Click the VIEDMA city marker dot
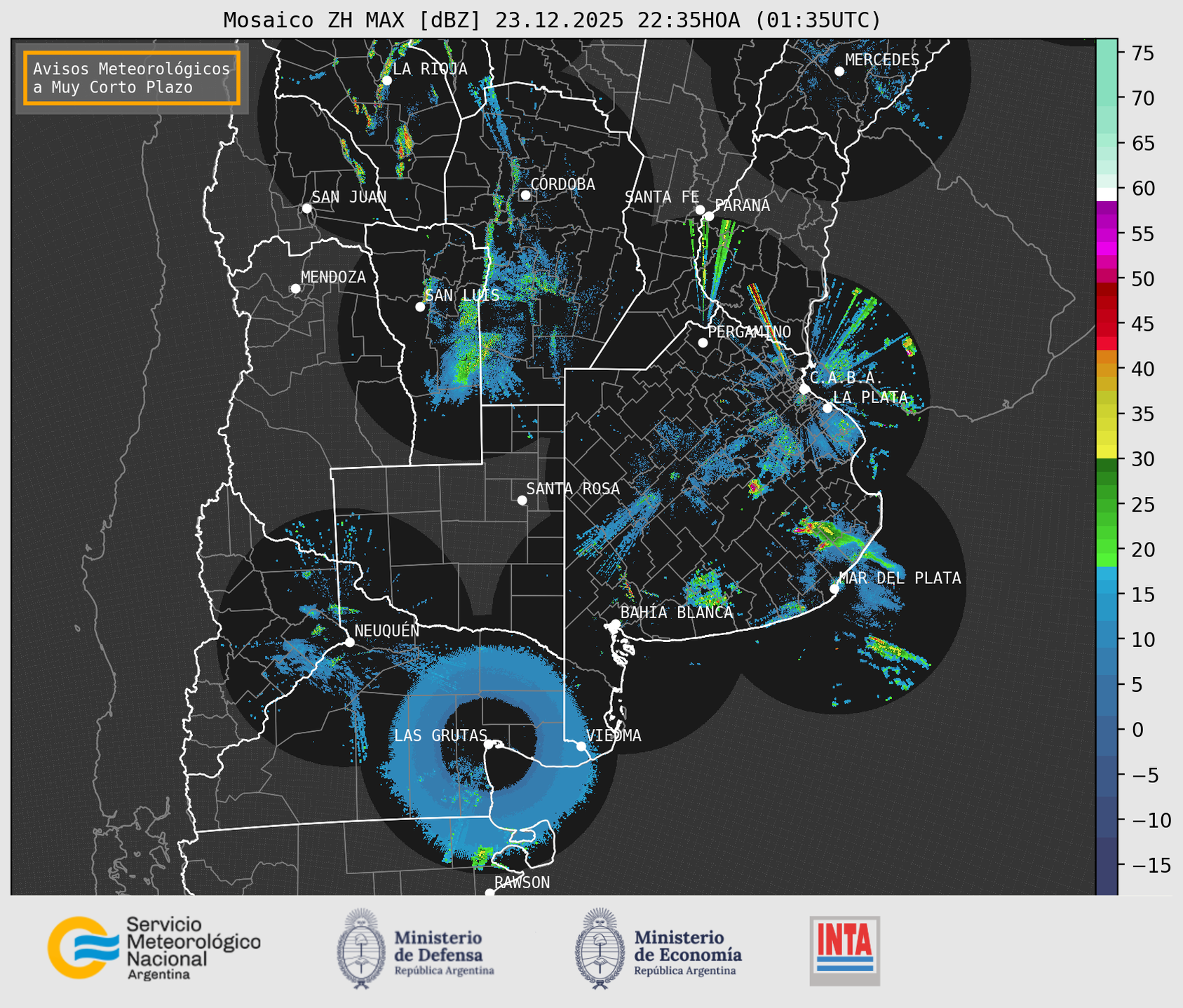The image size is (1183, 1008). (x=581, y=746)
